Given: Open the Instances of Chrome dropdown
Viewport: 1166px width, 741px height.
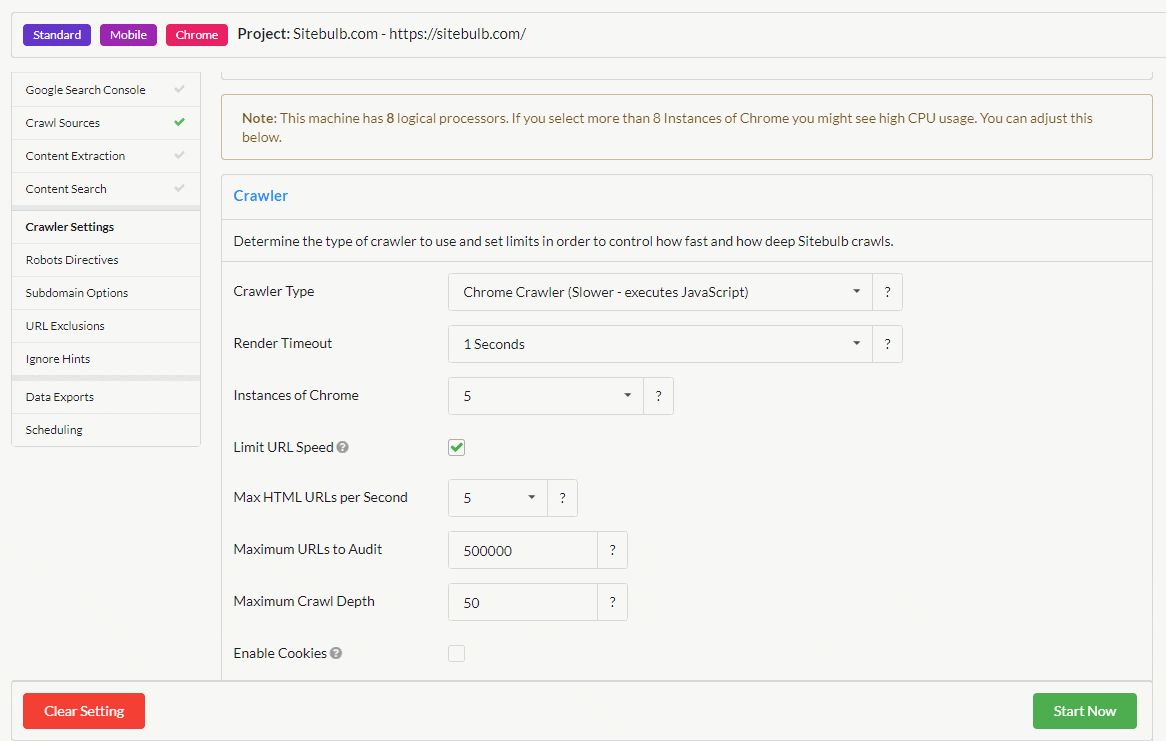Looking at the screenshot, I should (546, 396).
